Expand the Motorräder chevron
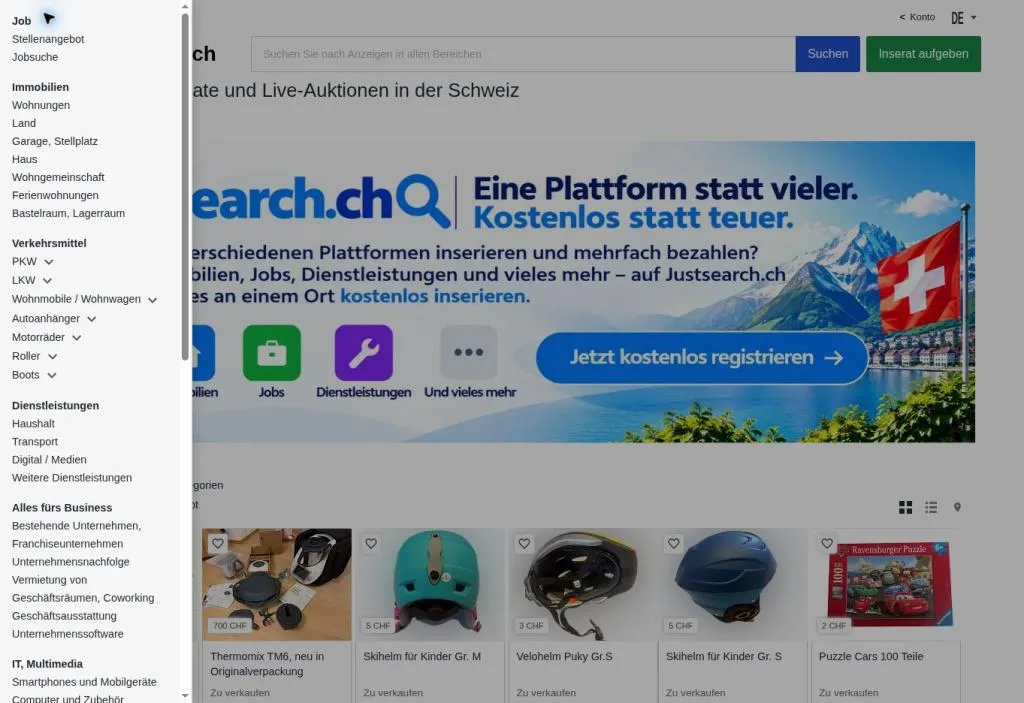This screenshot has height=703, width=1024. coord(76,338)
